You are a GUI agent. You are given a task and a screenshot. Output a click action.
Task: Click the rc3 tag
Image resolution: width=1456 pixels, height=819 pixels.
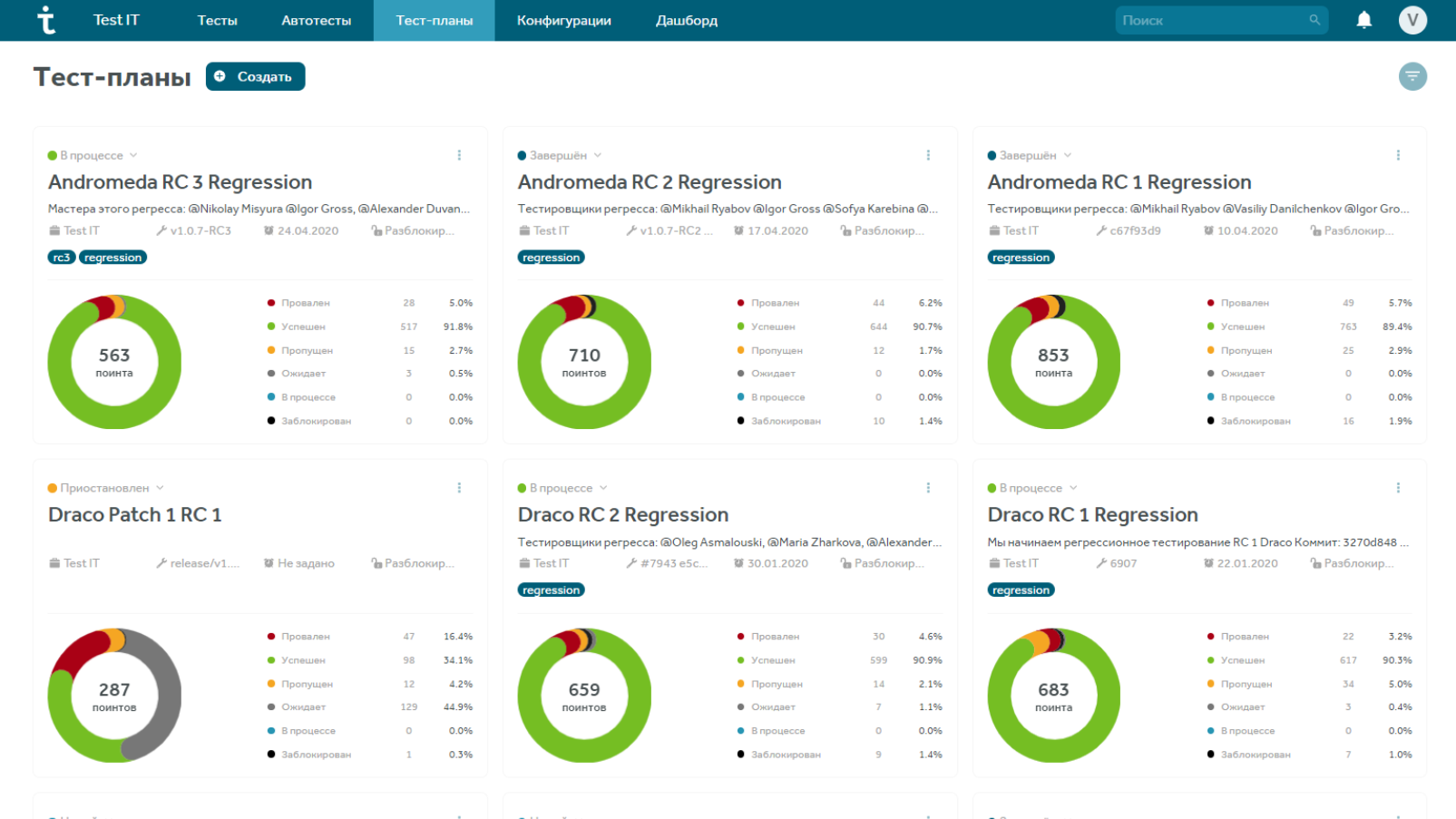point(62,258)
